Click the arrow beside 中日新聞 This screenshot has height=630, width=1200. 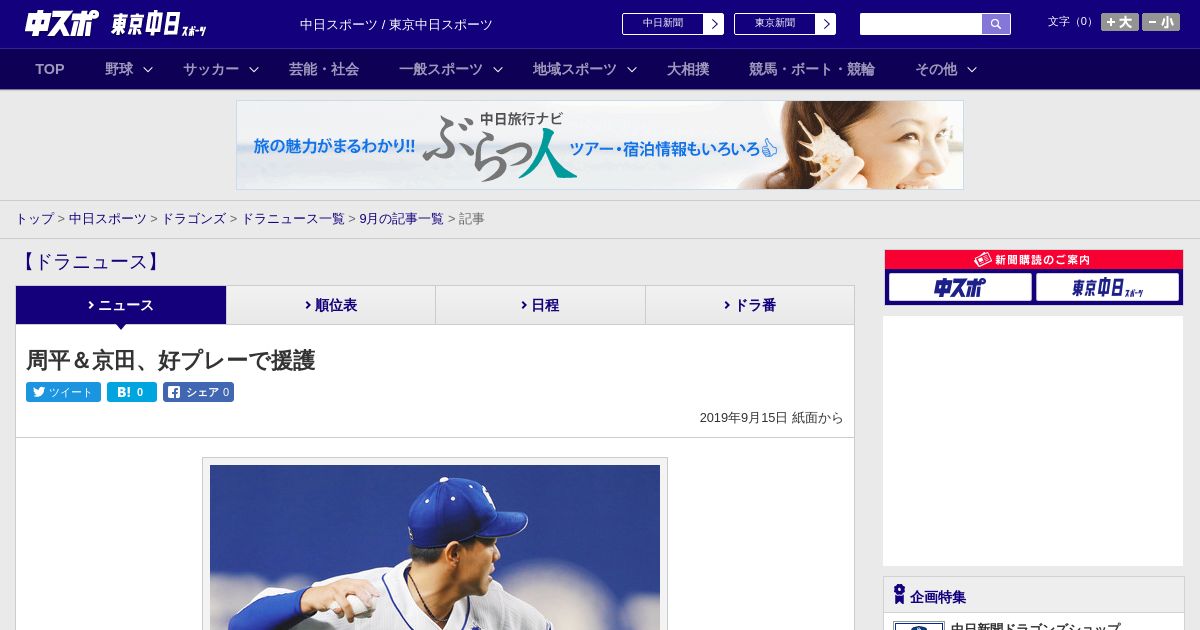coord(713,24)
